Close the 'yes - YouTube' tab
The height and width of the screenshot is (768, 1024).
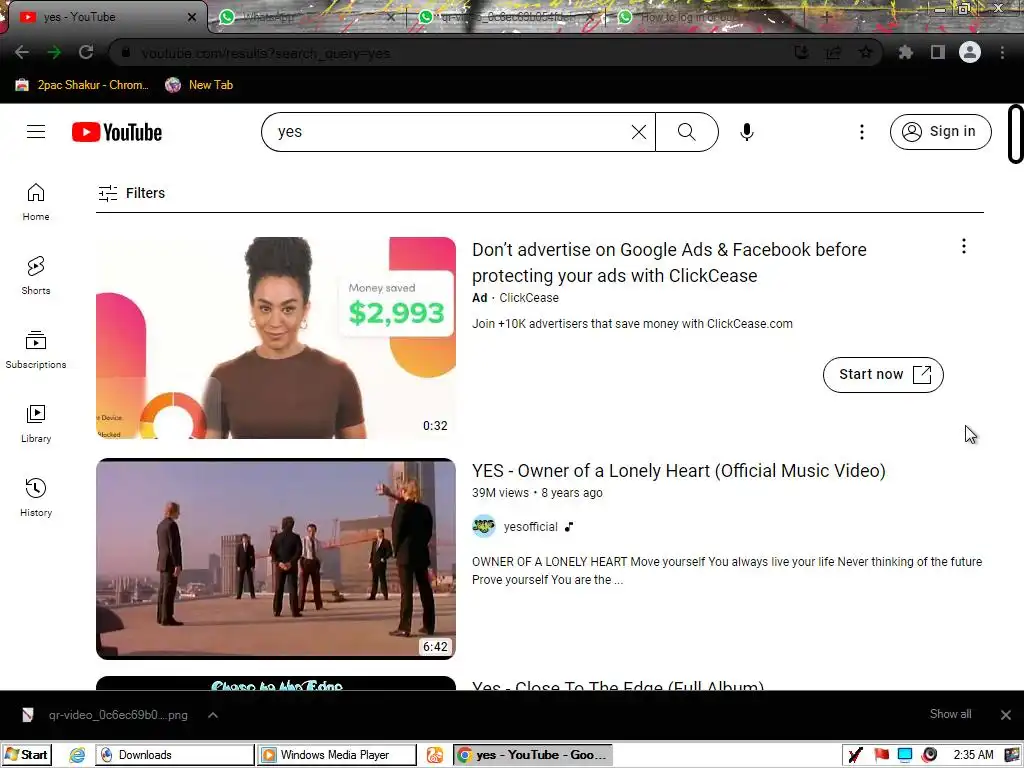coord(192,17)
